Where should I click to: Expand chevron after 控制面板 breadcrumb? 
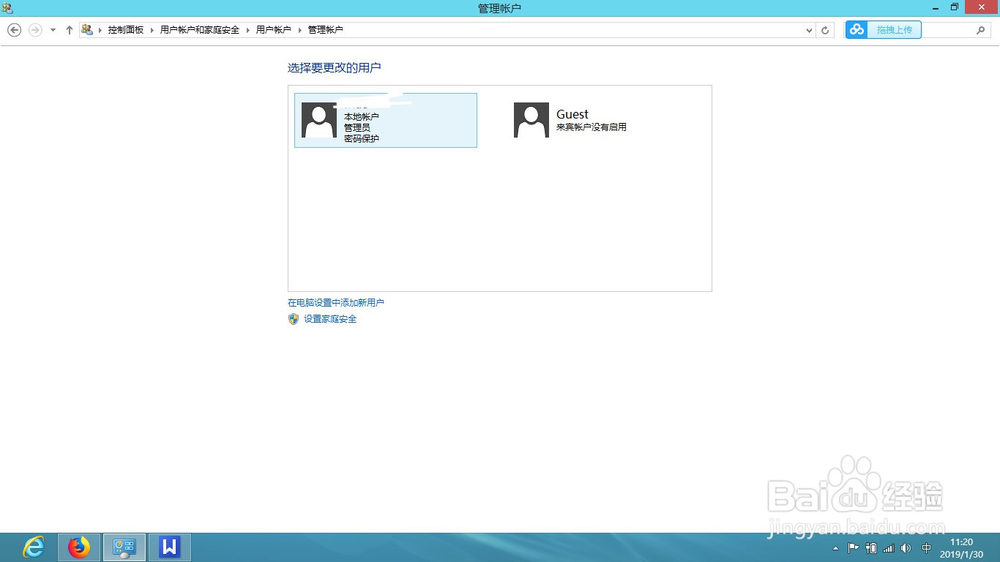152,30
